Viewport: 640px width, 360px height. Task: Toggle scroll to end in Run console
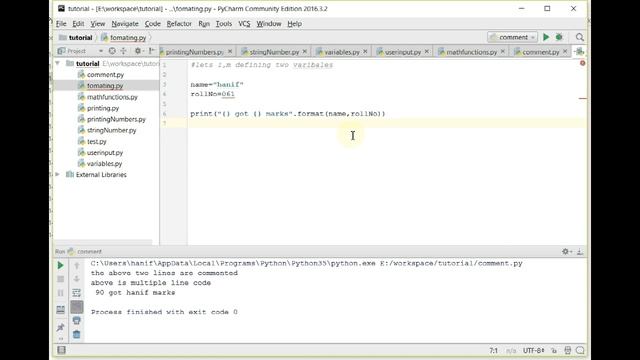77,307
